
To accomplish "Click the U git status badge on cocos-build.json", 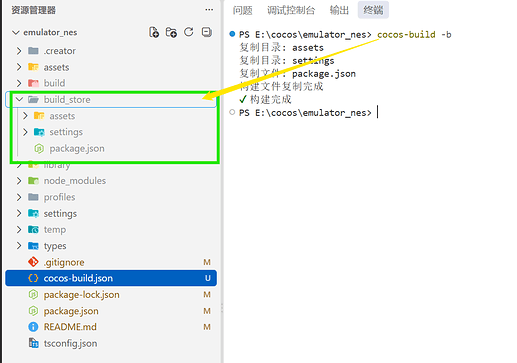I will (x=207, y=278).
